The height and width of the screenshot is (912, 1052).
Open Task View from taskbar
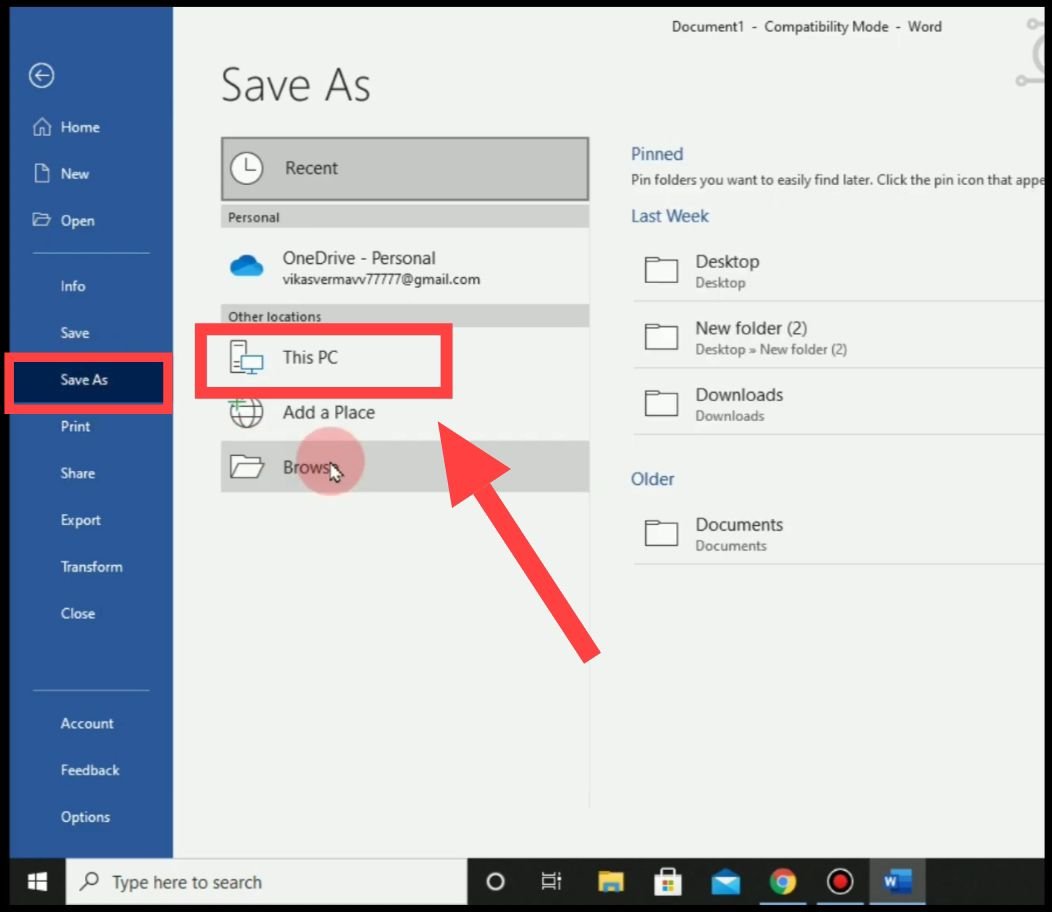551,881
